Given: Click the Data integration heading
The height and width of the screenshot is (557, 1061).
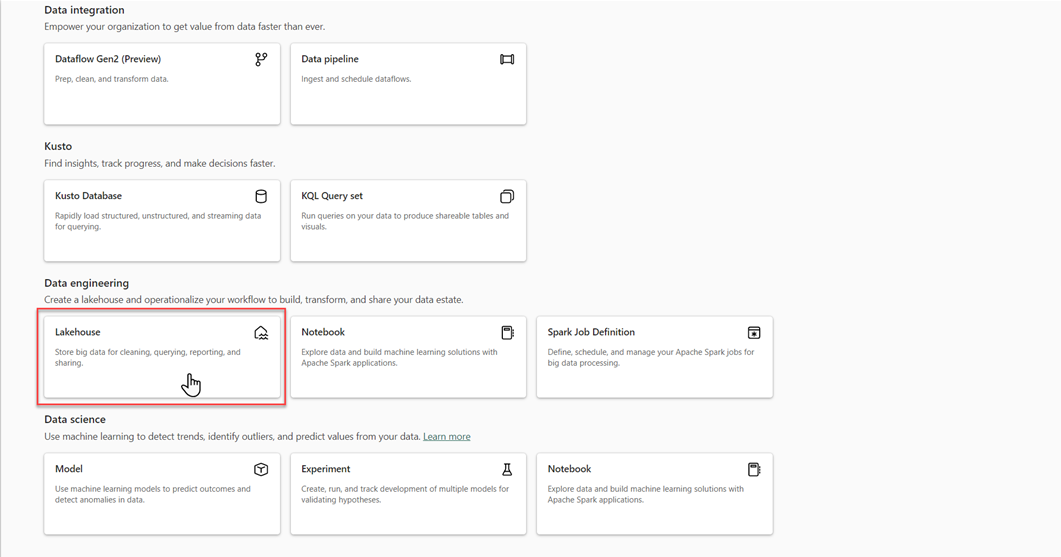Looking at the screenshot, I should (85, 10).
